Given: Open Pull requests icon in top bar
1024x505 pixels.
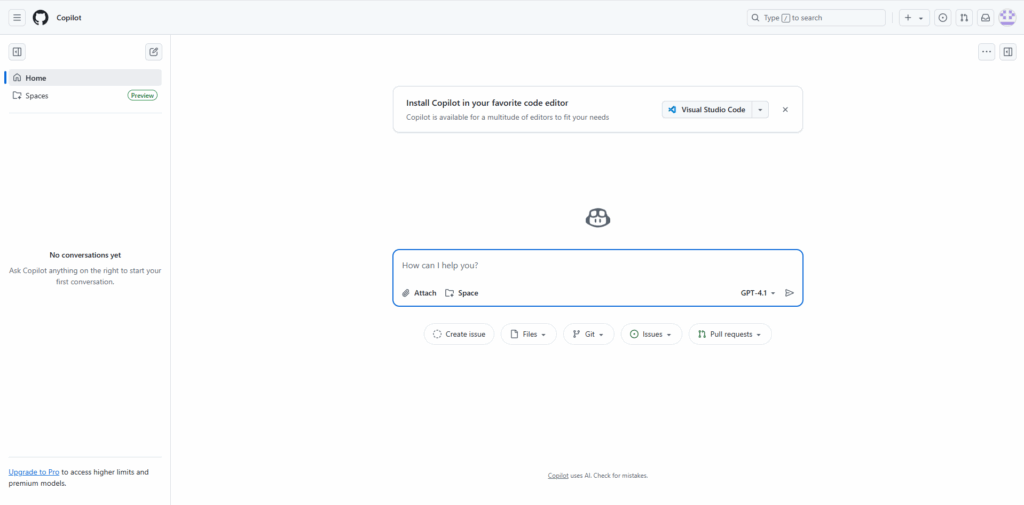Looking at the screenshot, I should [x=964, y=18].
